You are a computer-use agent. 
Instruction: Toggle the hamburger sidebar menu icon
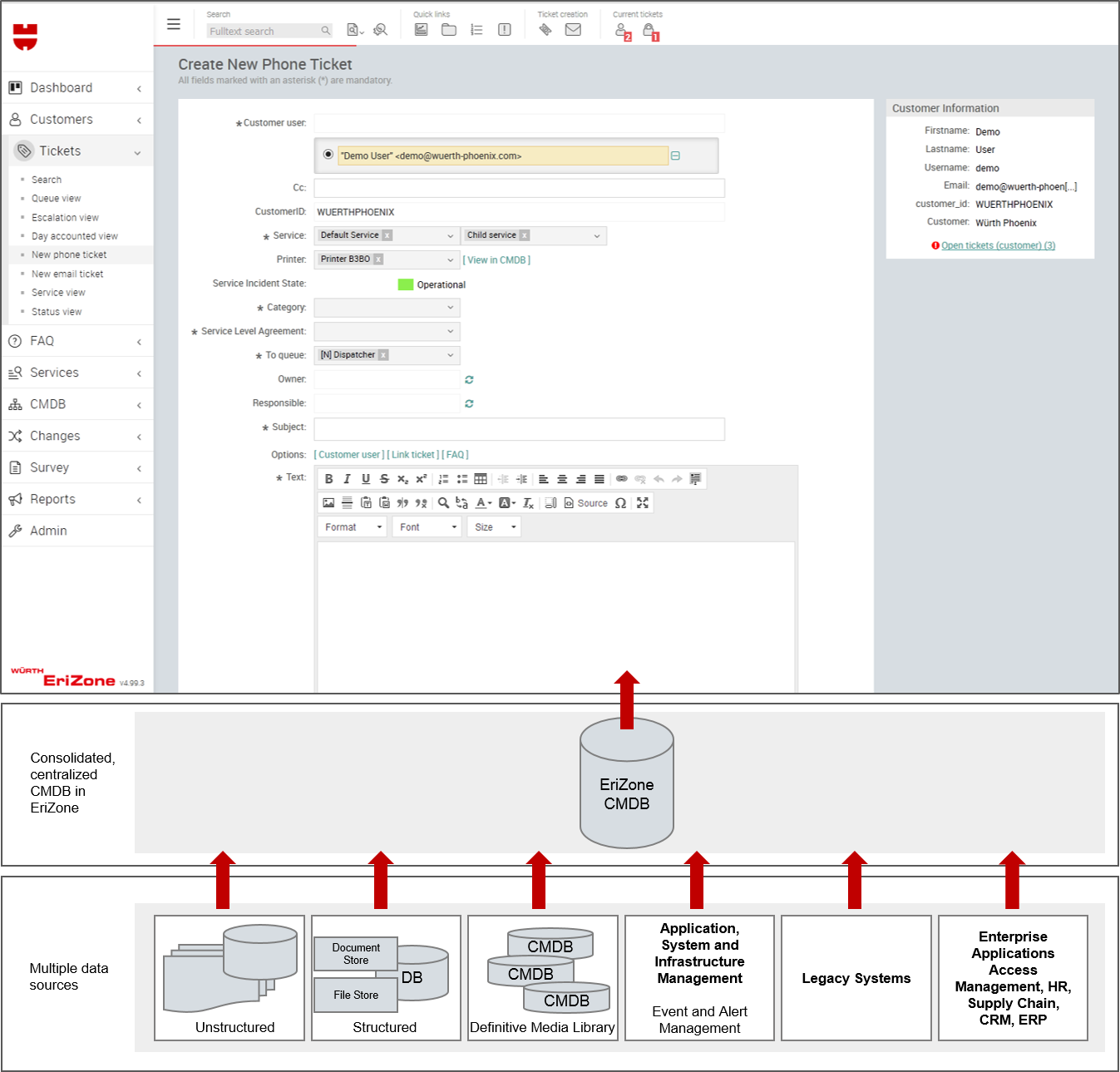click(x=174, y=24)
